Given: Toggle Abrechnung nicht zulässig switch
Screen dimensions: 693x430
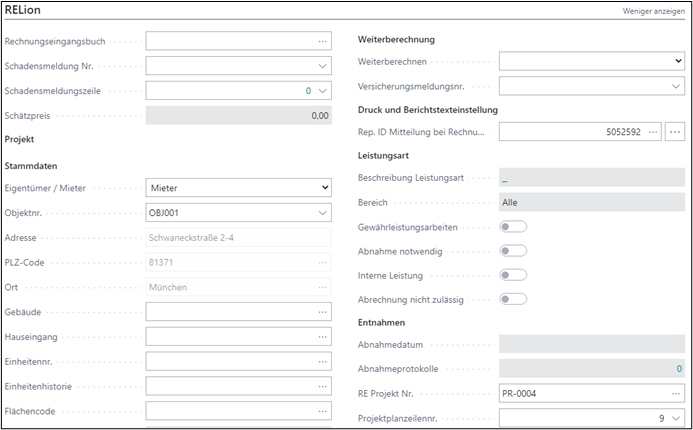Looking at the screenshot, I should click(513, 299).
